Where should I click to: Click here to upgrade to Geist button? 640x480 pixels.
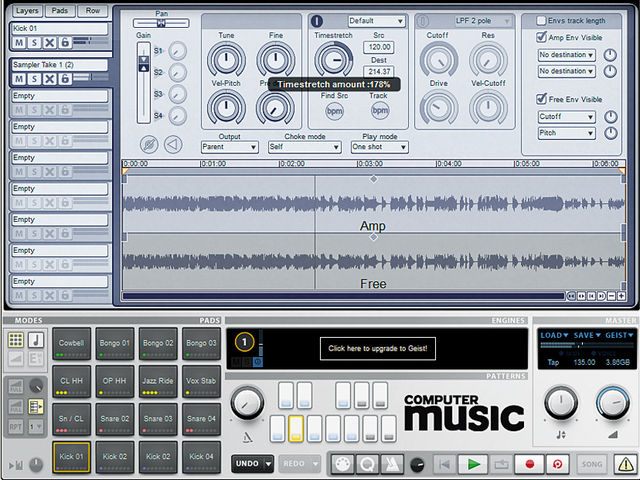pos(378,349)
